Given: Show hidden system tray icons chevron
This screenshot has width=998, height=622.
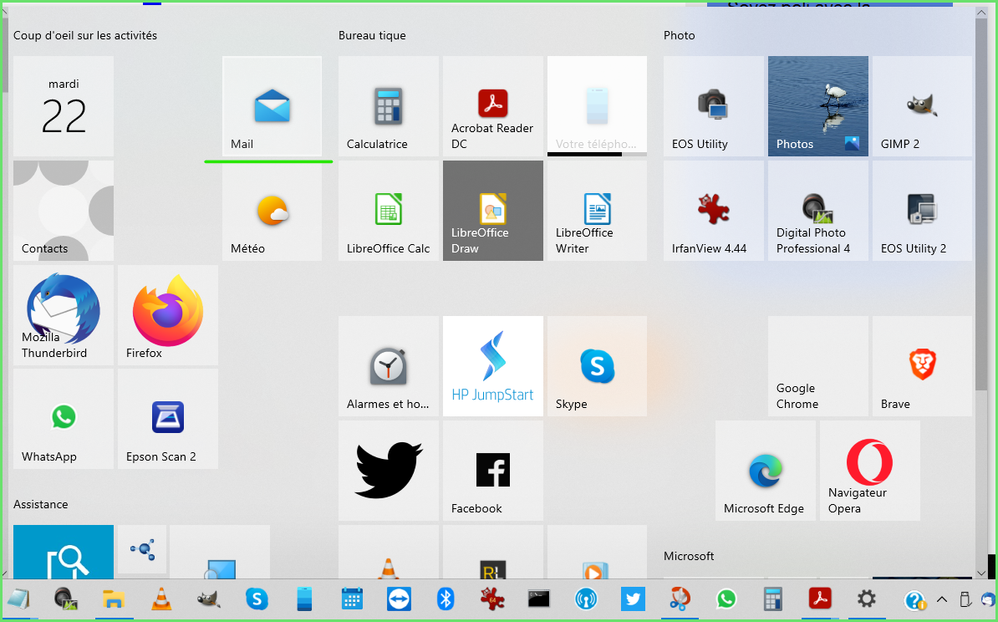Looking at the screenshot, I should tap(941, 600).
